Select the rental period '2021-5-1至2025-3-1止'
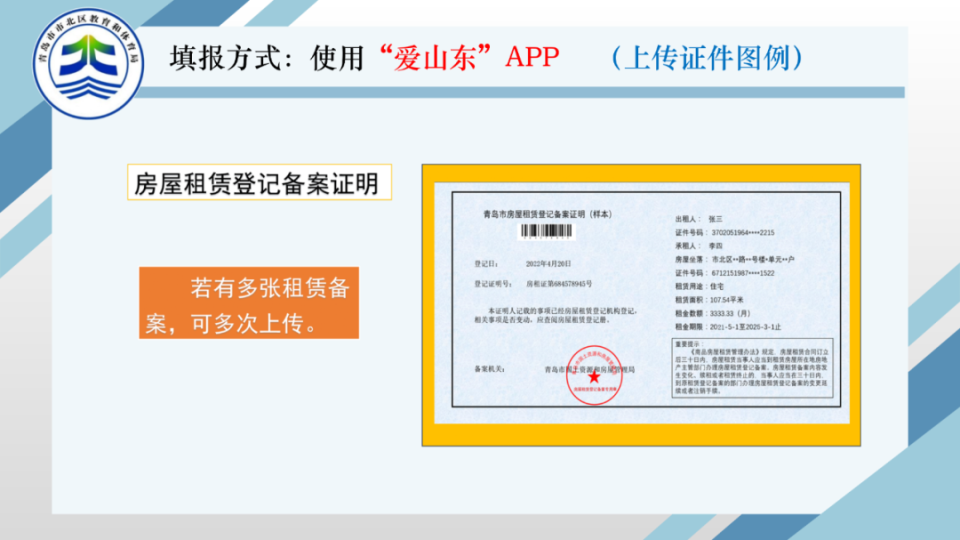 745,327
